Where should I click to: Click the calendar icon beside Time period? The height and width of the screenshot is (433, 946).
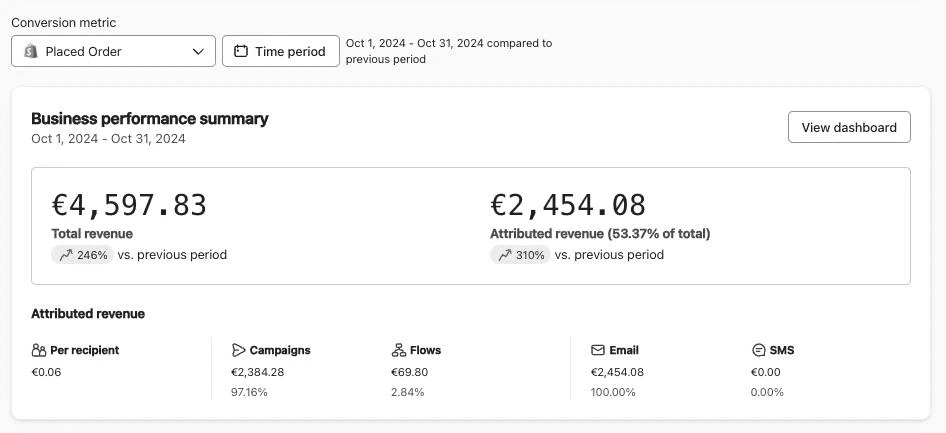point(241,51)
